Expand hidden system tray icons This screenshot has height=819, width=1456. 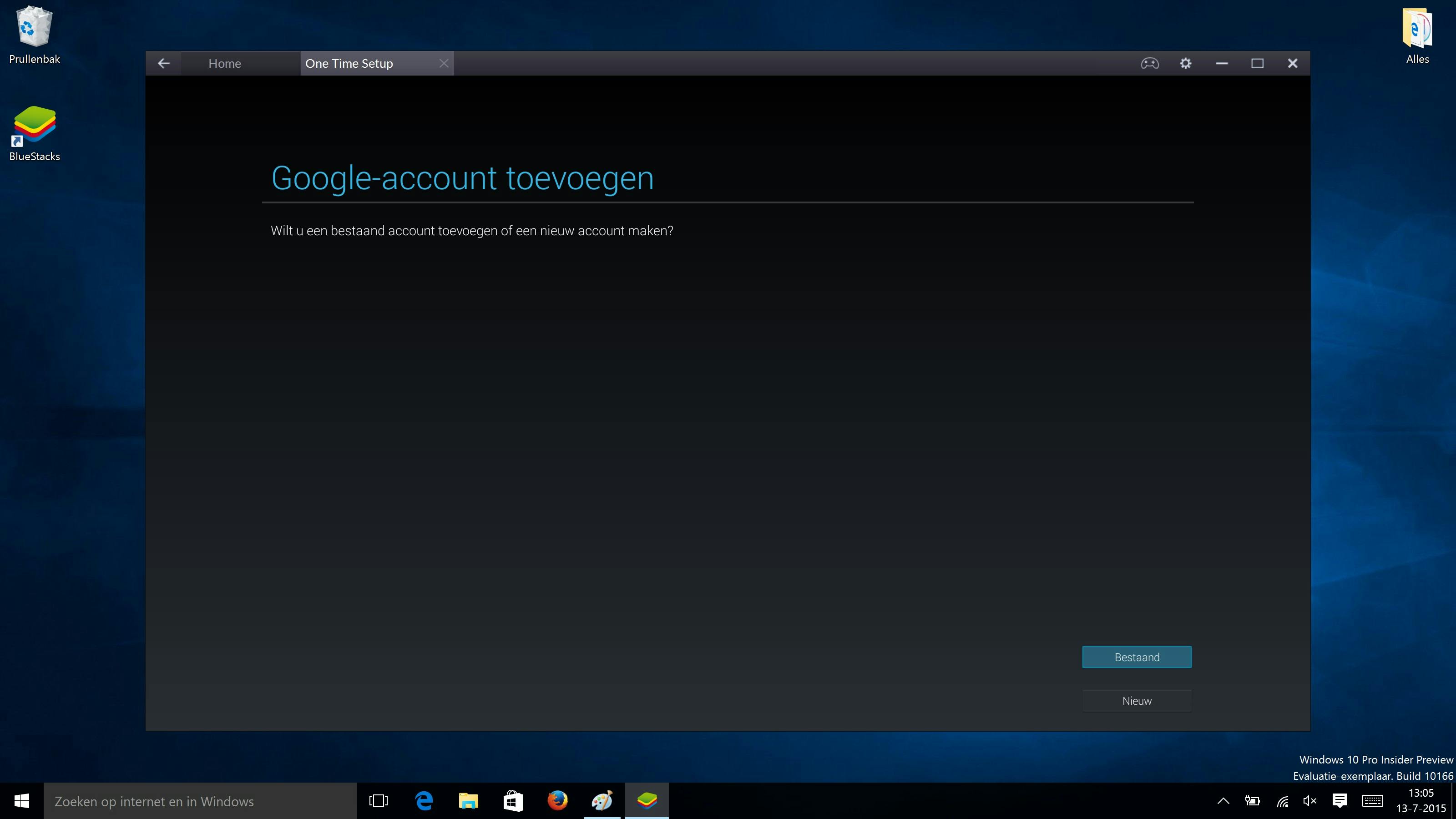point(1223,801)
